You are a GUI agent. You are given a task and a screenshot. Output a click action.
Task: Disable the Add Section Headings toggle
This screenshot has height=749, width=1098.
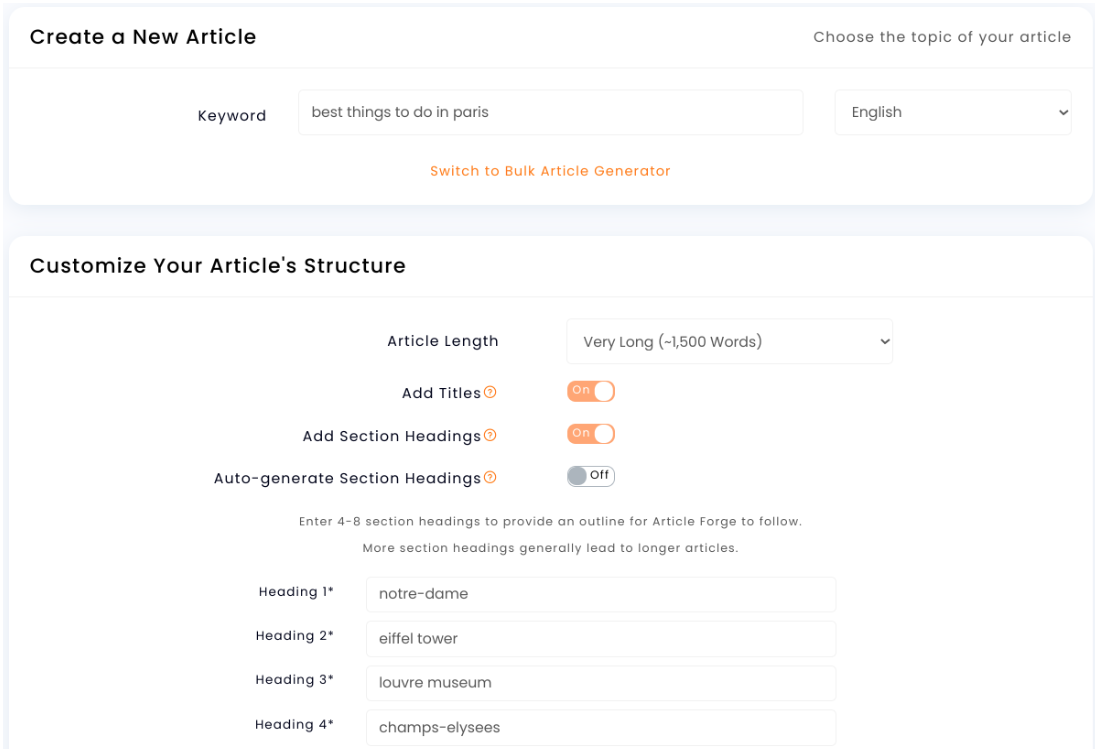coord(591,433)
